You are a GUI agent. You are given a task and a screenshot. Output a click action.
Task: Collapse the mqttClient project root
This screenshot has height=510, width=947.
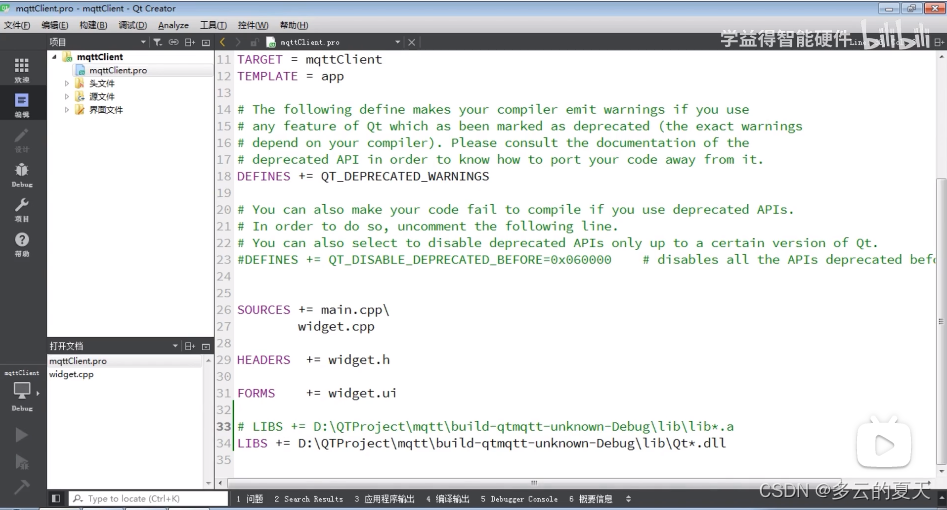[x=54, y=57]
